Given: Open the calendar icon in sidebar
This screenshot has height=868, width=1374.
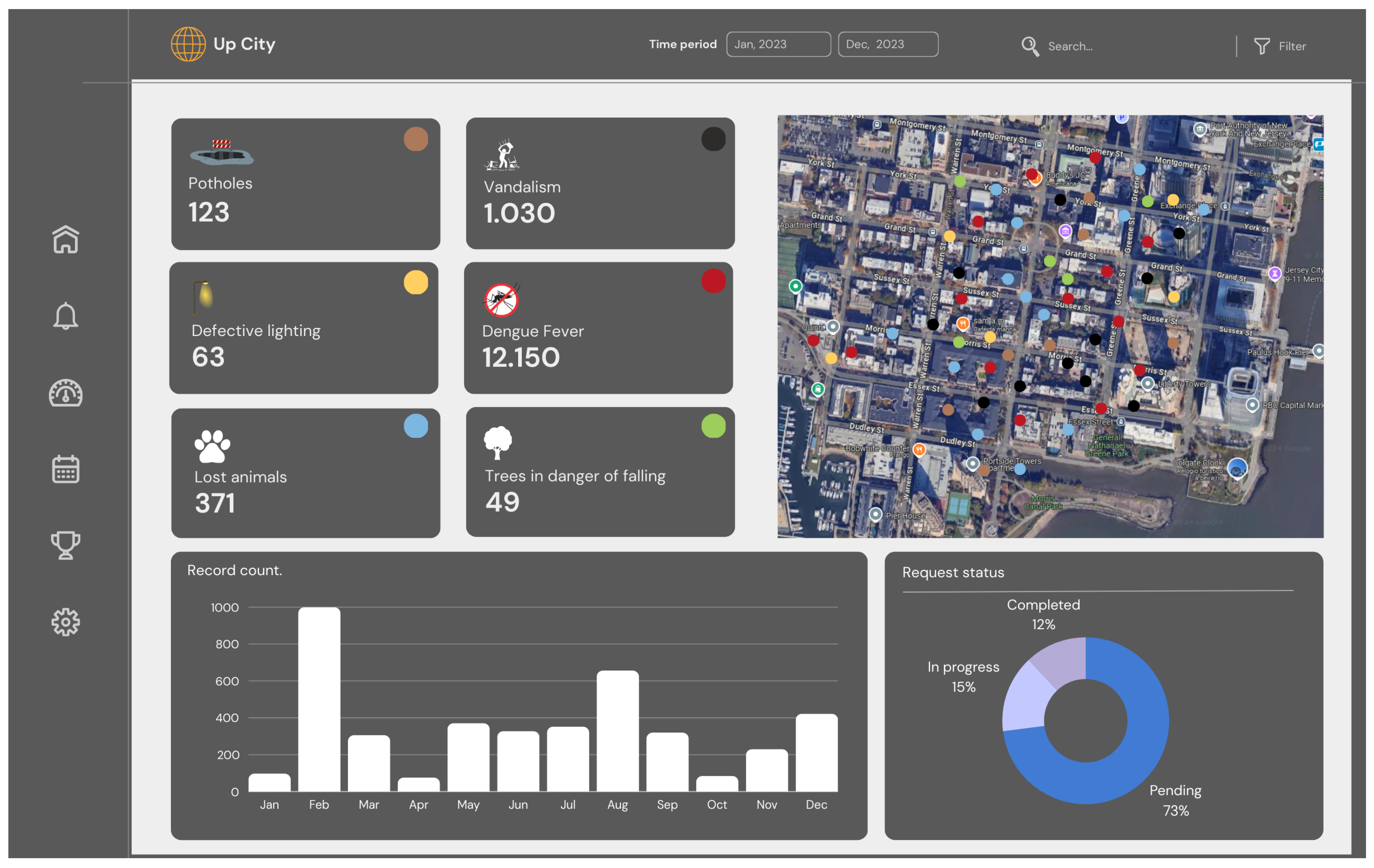Looking at the screenshot, I should [65, 469].
